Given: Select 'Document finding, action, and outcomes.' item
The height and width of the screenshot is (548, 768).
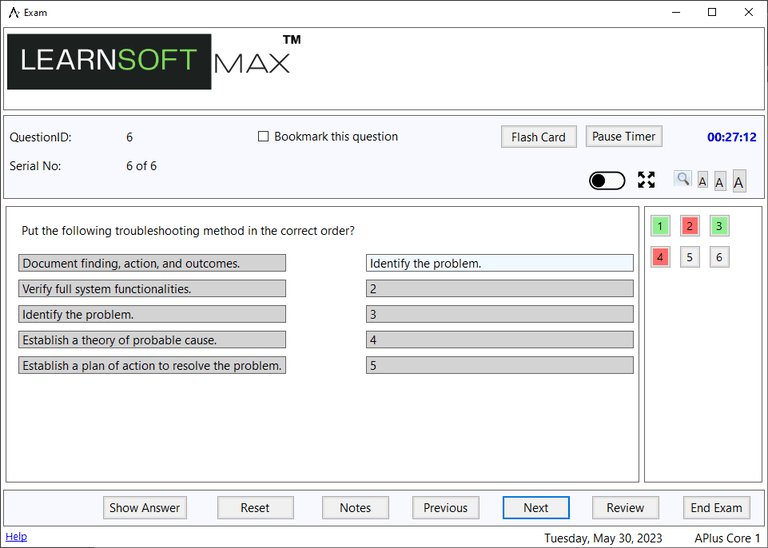Looking at the screenshot, I should point(152,263).
